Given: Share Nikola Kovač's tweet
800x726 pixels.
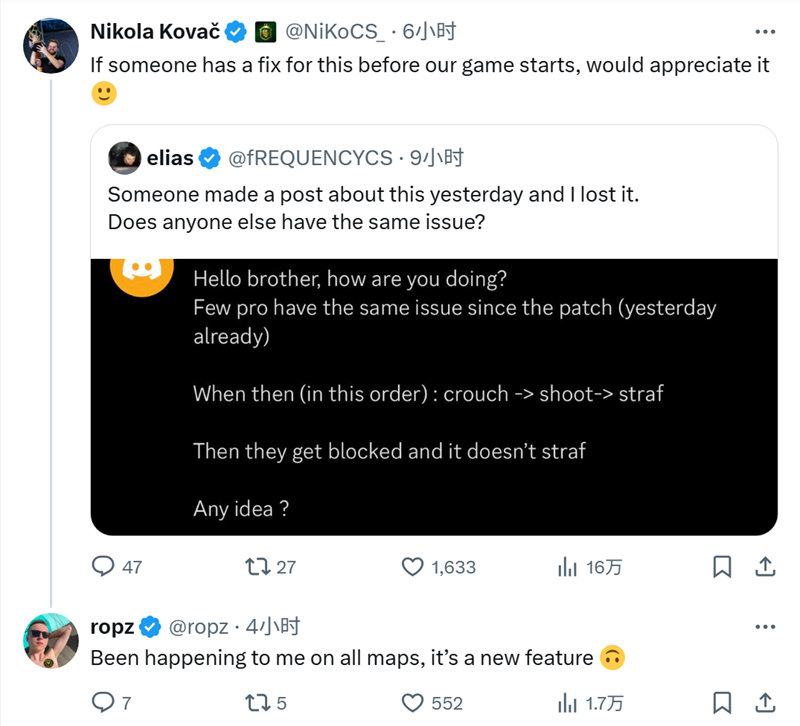Looking at the screenshot, I should 765,566.
